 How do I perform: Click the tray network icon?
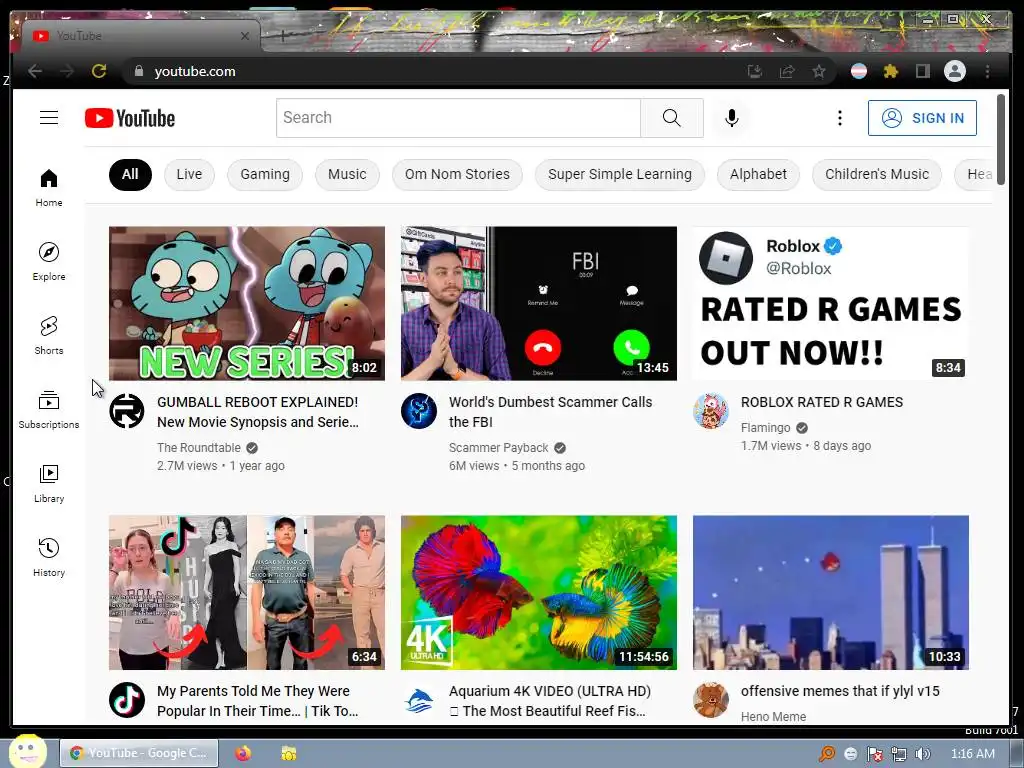pyautogui.click(x=899, y=754)
